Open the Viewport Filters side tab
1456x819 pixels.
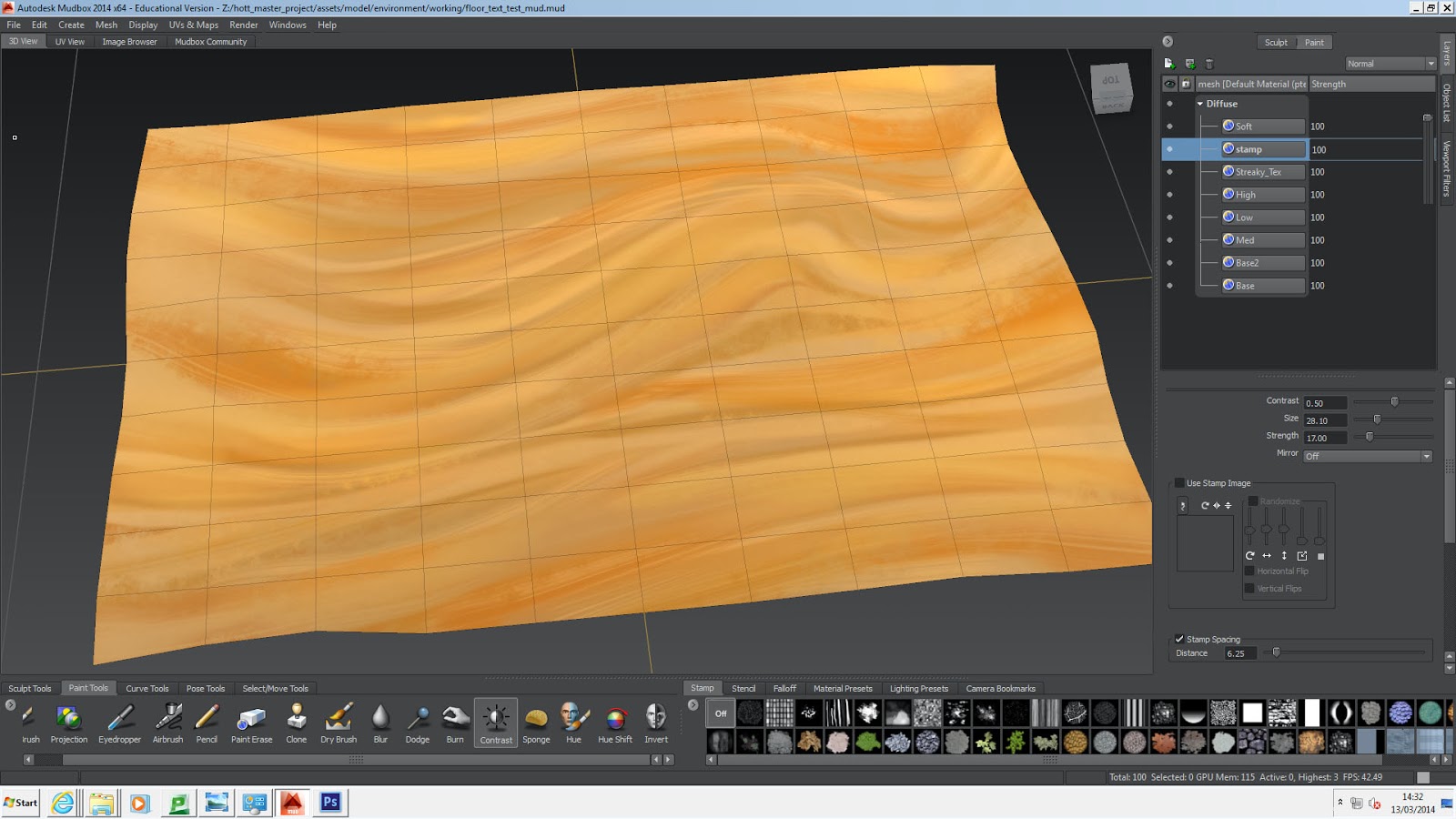click(1447, 168)
